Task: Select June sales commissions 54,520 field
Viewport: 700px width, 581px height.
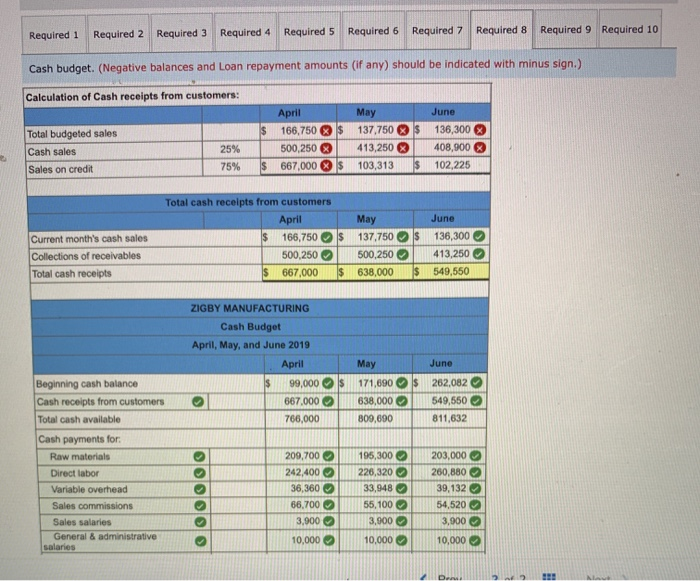Action: [449, 505]
